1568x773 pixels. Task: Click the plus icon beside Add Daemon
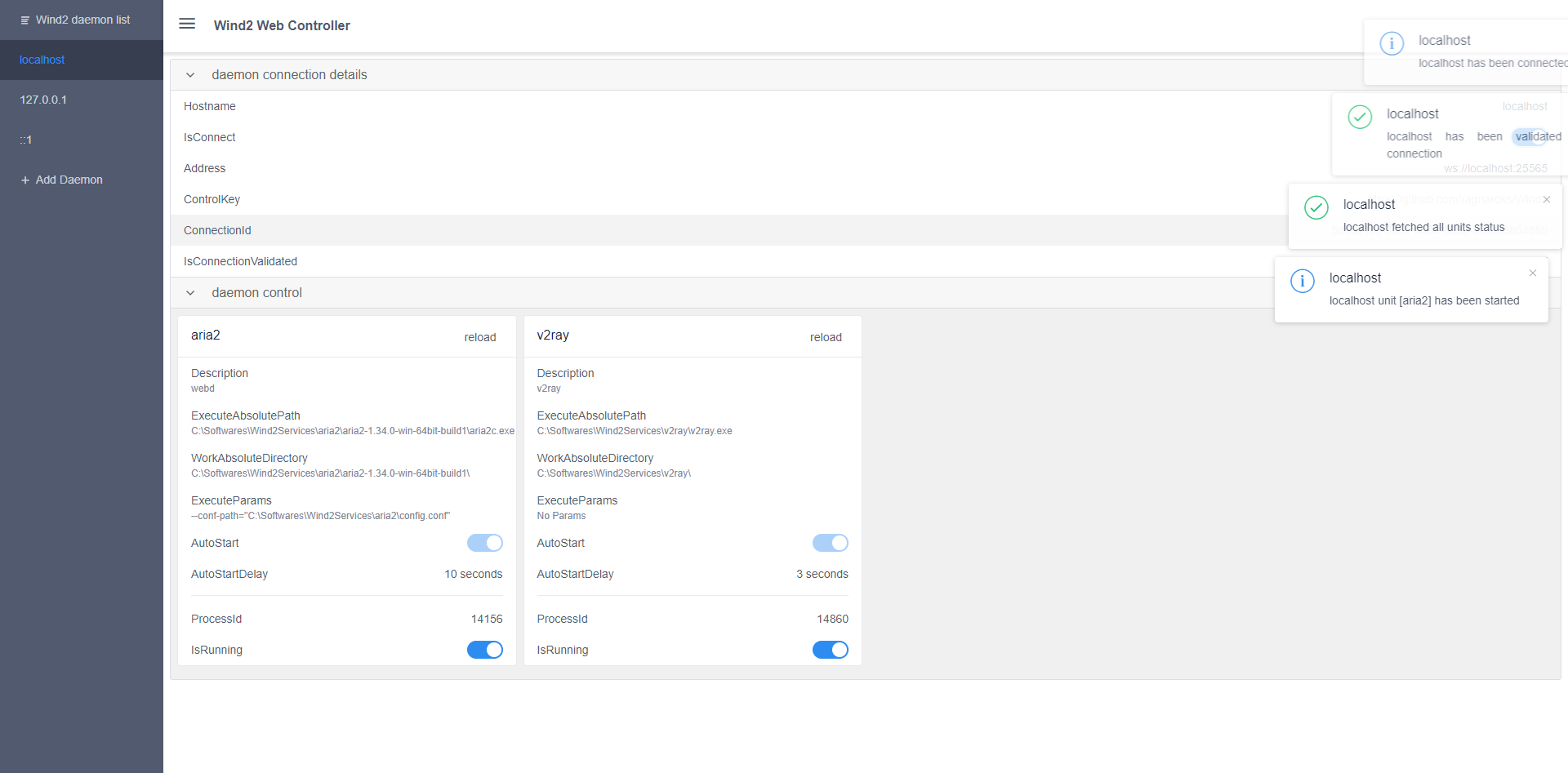pos(25,180)
